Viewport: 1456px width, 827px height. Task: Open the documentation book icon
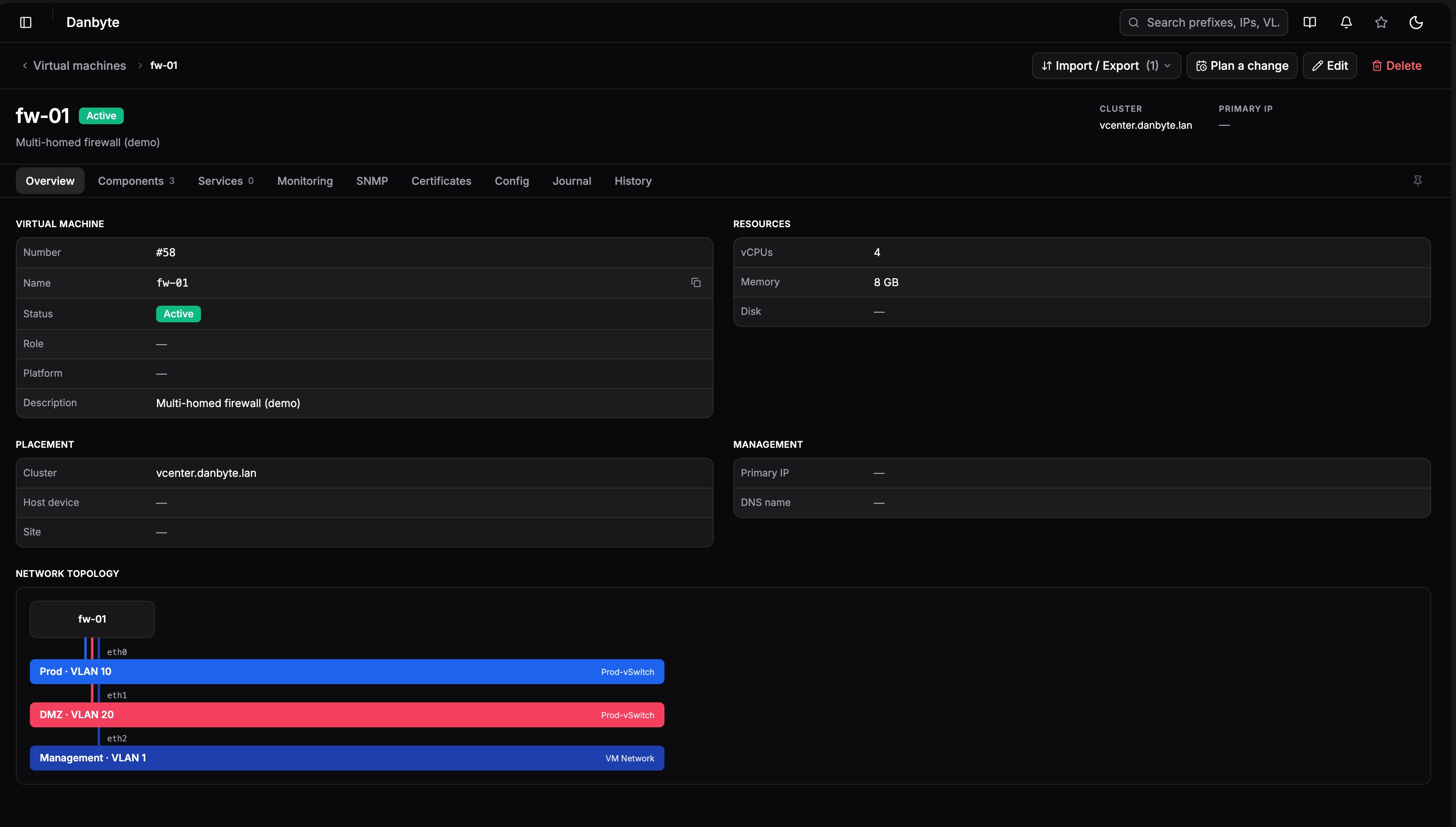pyautogui.click(x=1309, y=22)
